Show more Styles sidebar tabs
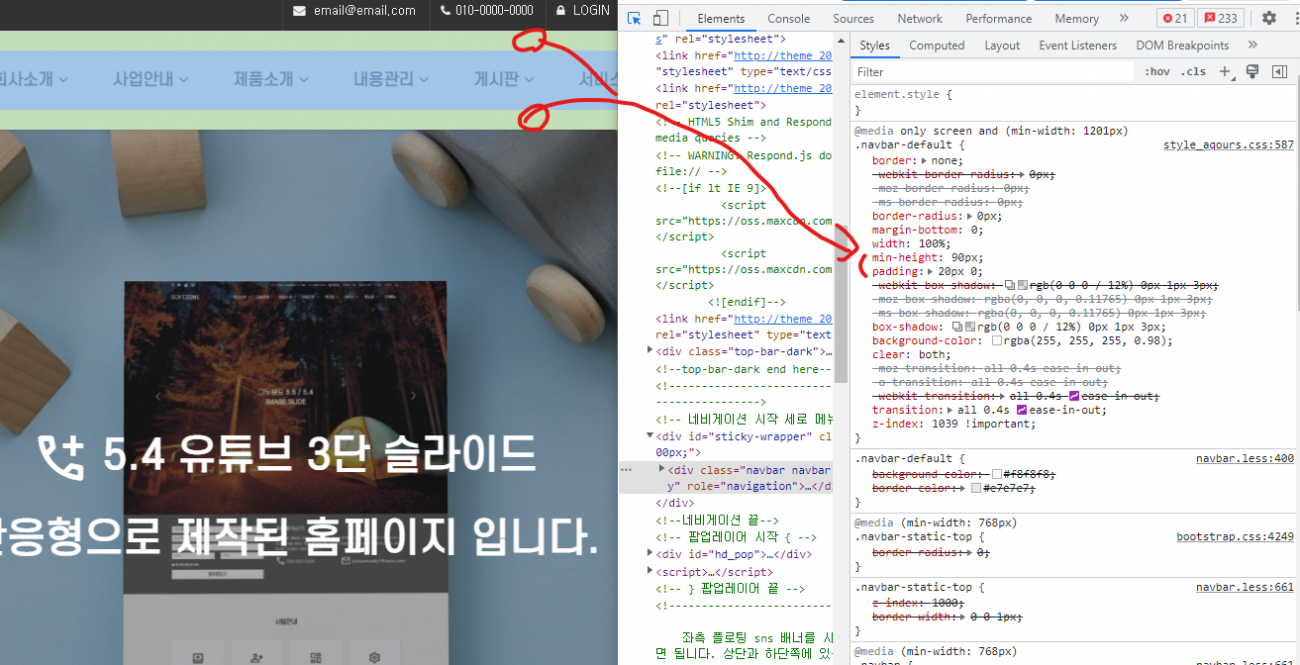This screenshot has width=1300, height=665. tap(1252, 45)
